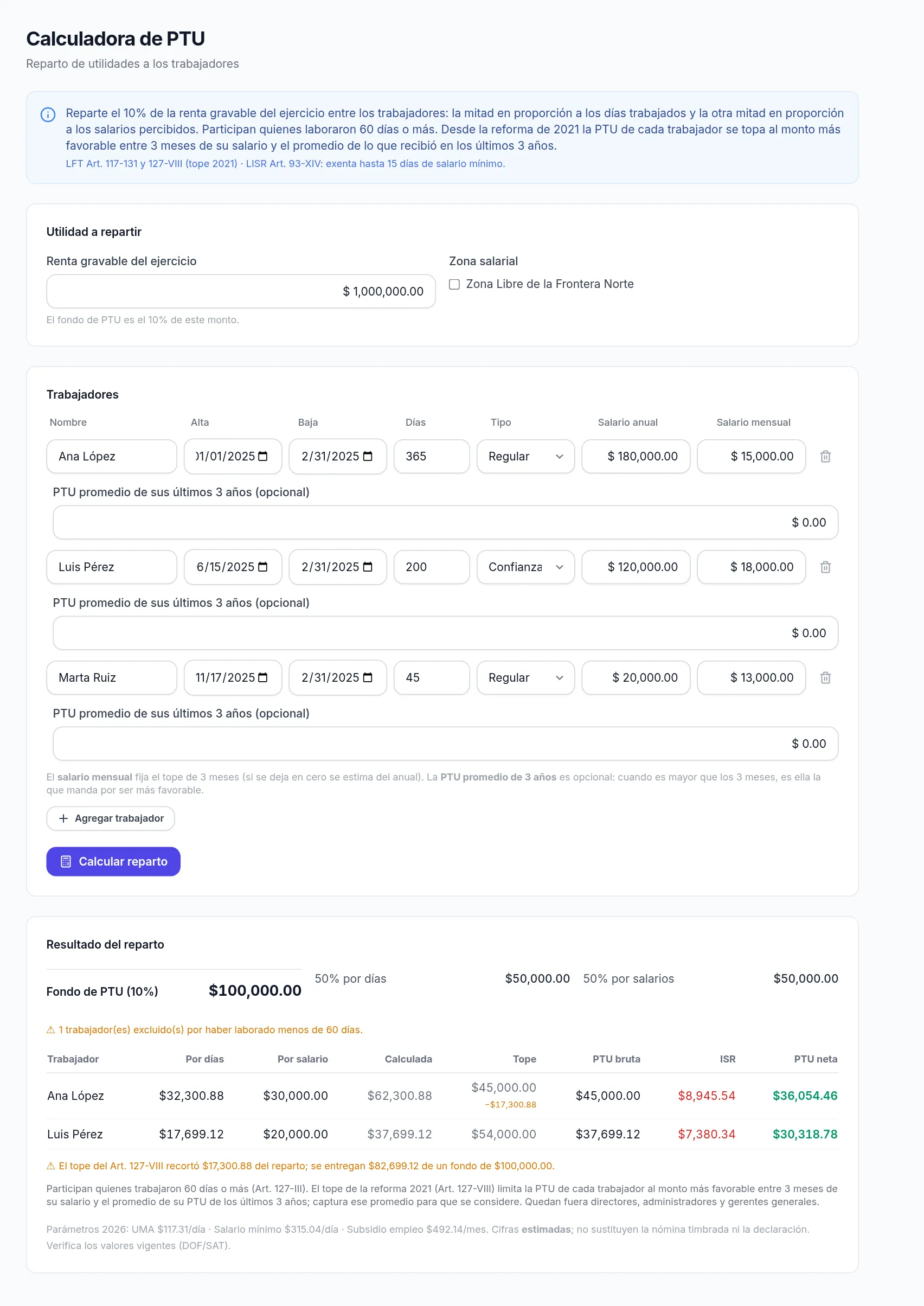924x1306 pixels.
Task: Edit PTU promedio field under Marta Ruiz
Action: pos(445,743)
